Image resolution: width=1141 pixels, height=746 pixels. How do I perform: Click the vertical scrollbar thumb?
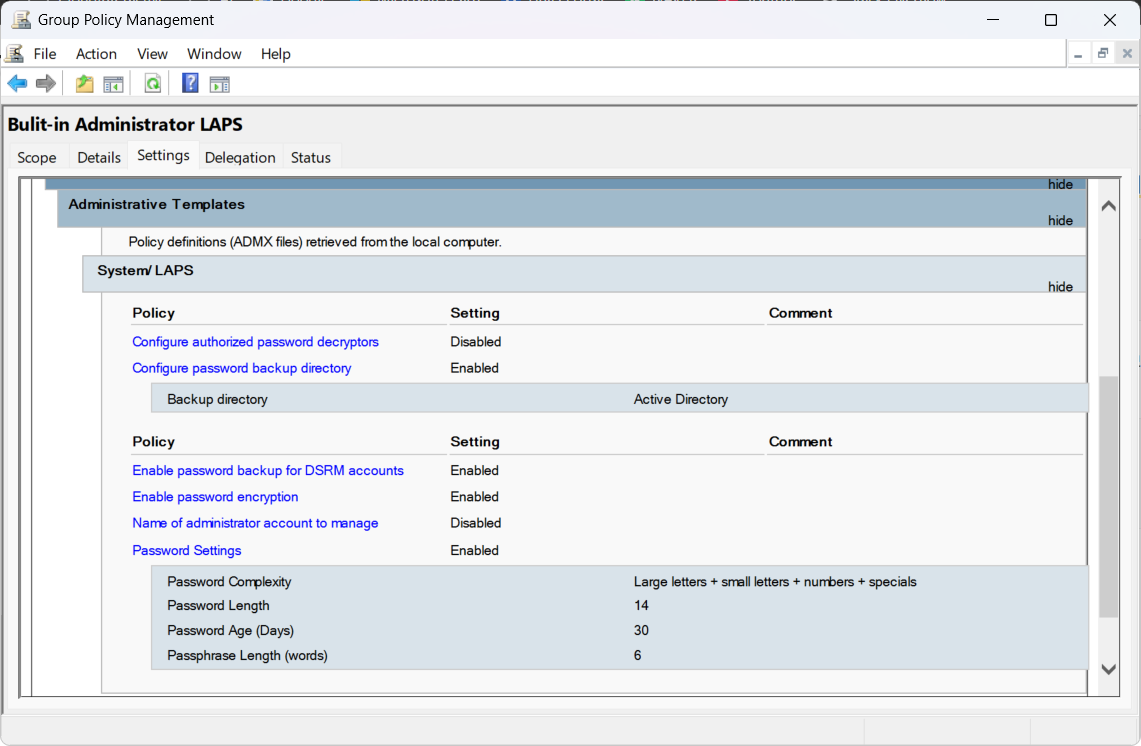[x=1108, y=496]
